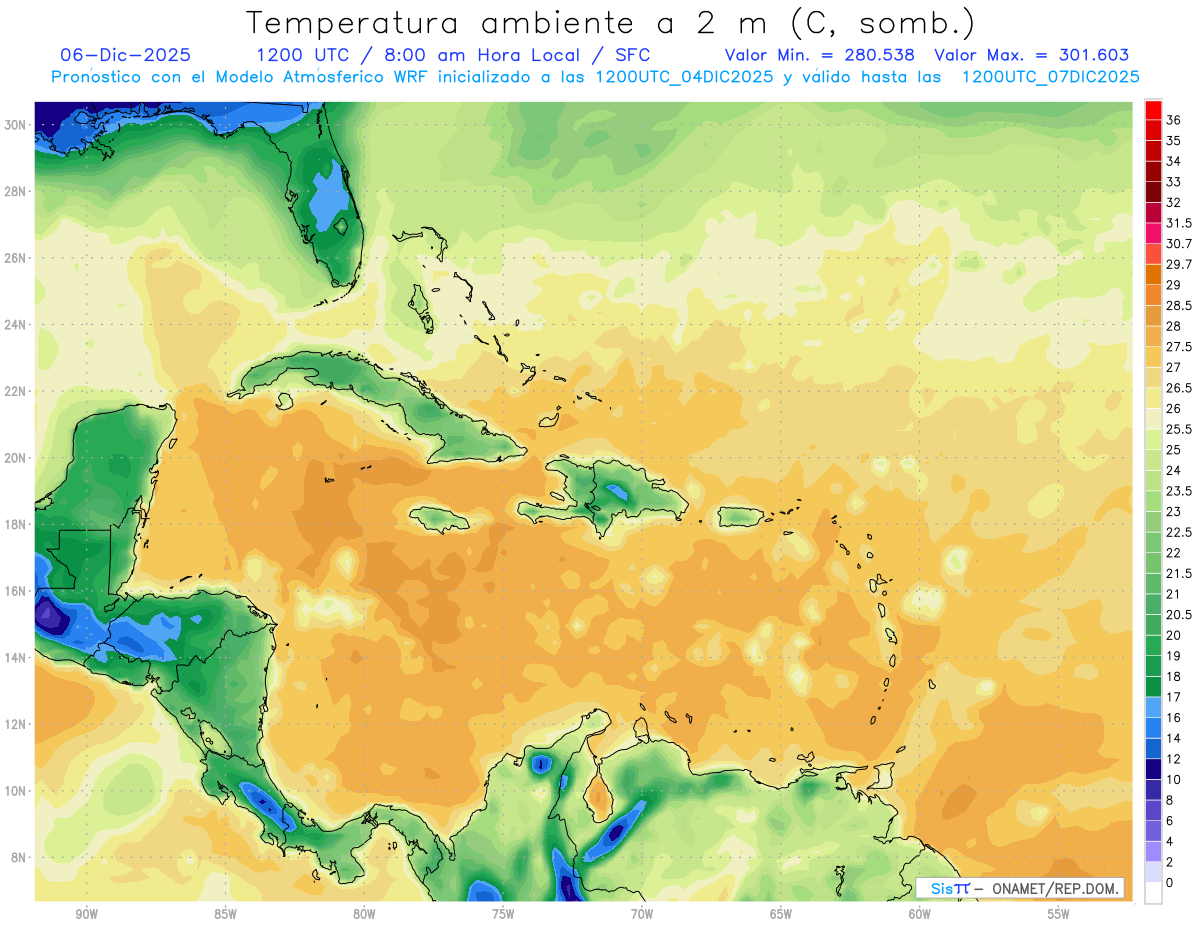Click latitude axis label '22N'
1200x927 pixels.
16,391
